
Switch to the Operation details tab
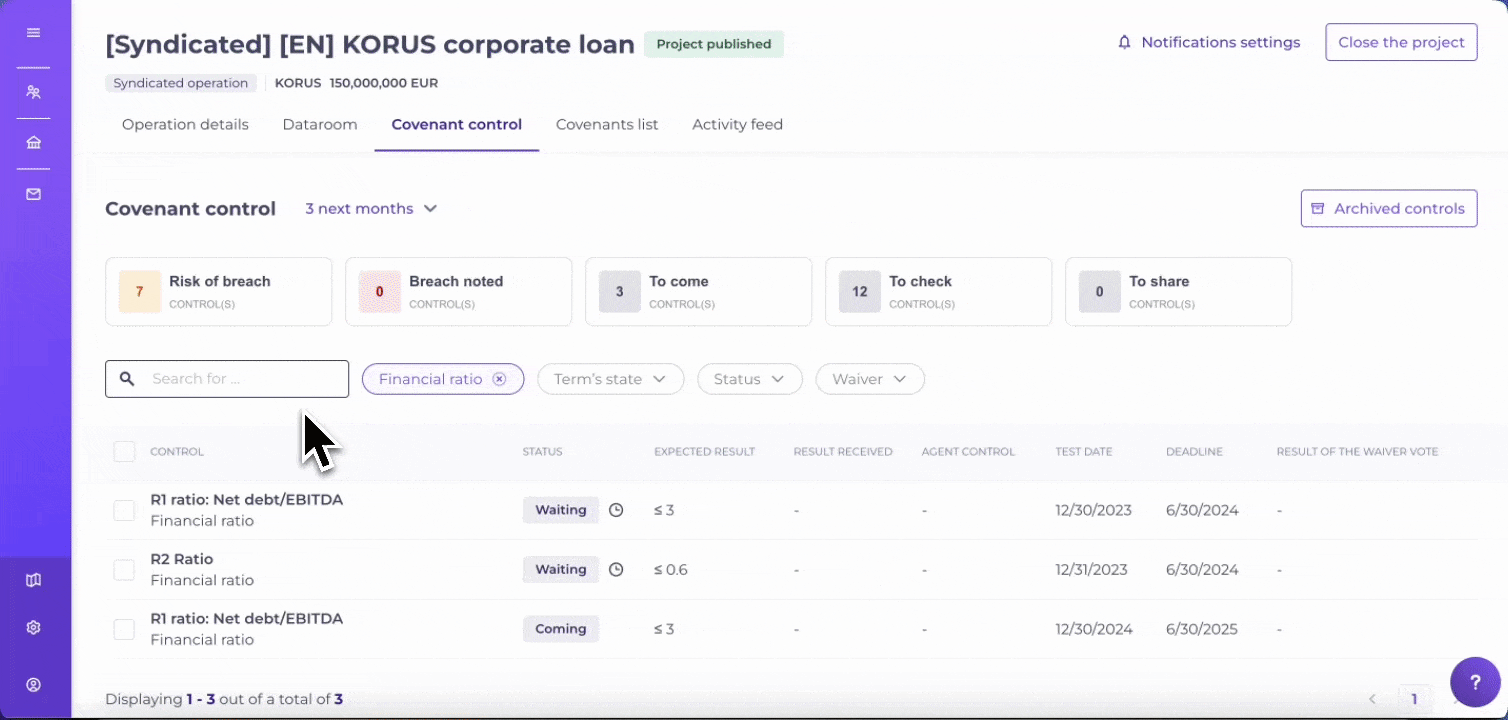pyautogui.click(x=185, y=124)
